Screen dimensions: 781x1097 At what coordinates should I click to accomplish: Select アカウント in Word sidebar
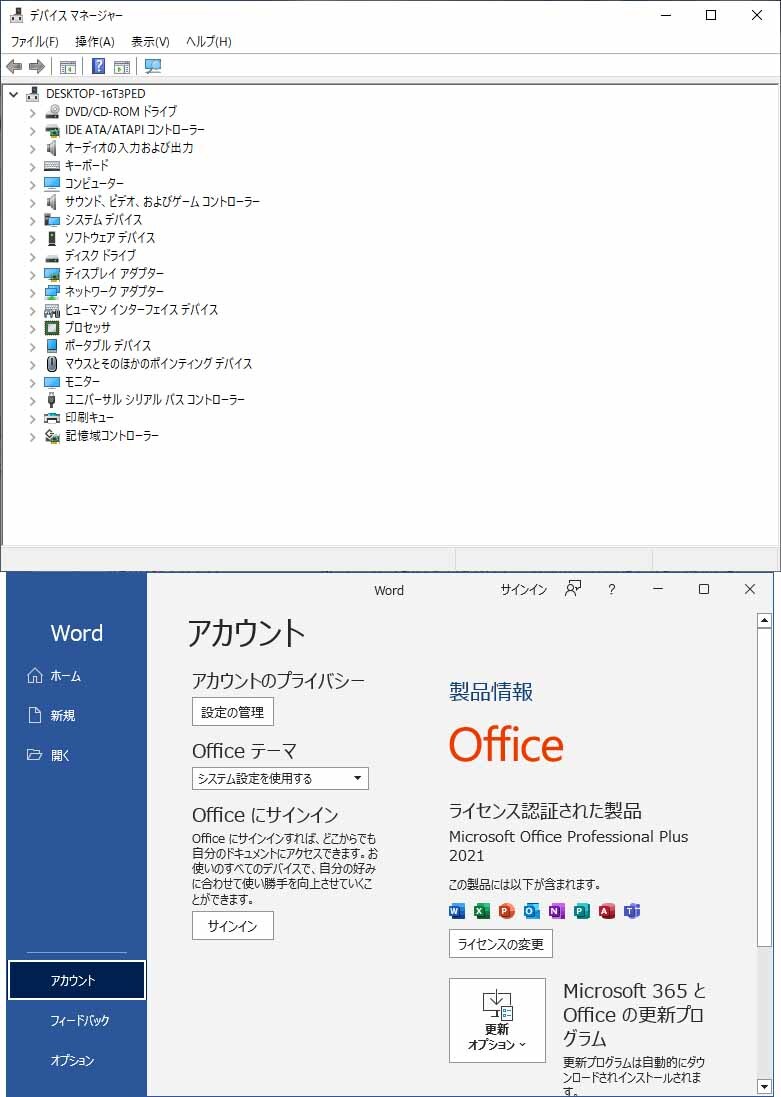pyautogui.click(x=77, y=980)
